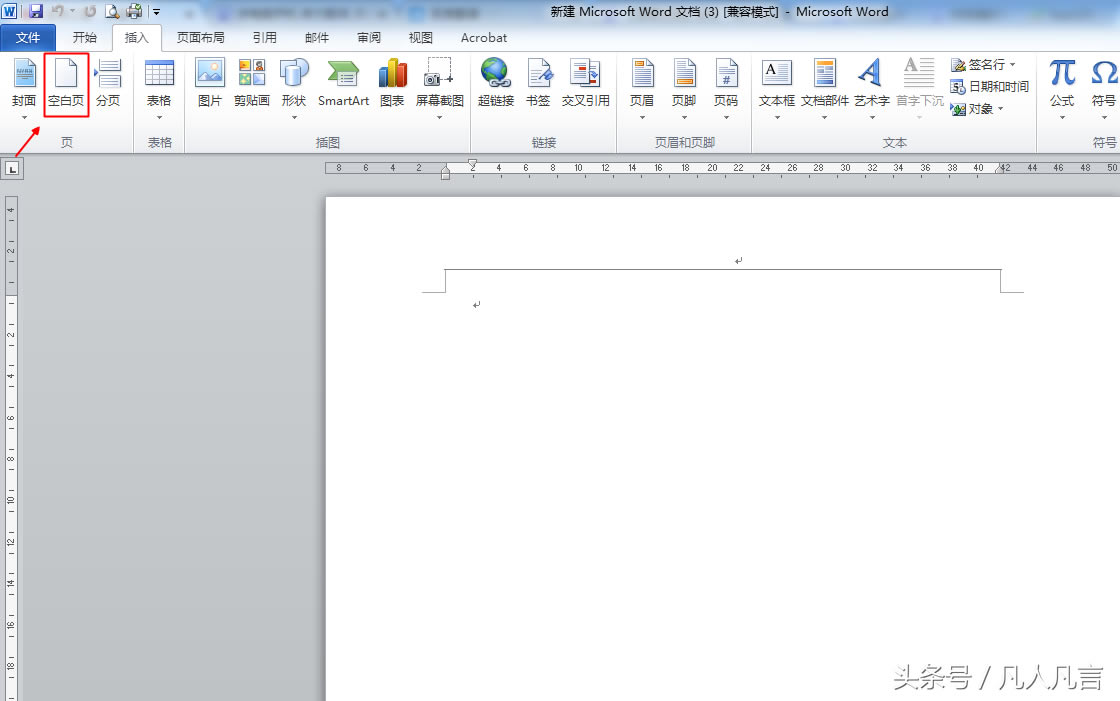Click the page break (分页) icon
1120x701 pixels.
(107, 84)
